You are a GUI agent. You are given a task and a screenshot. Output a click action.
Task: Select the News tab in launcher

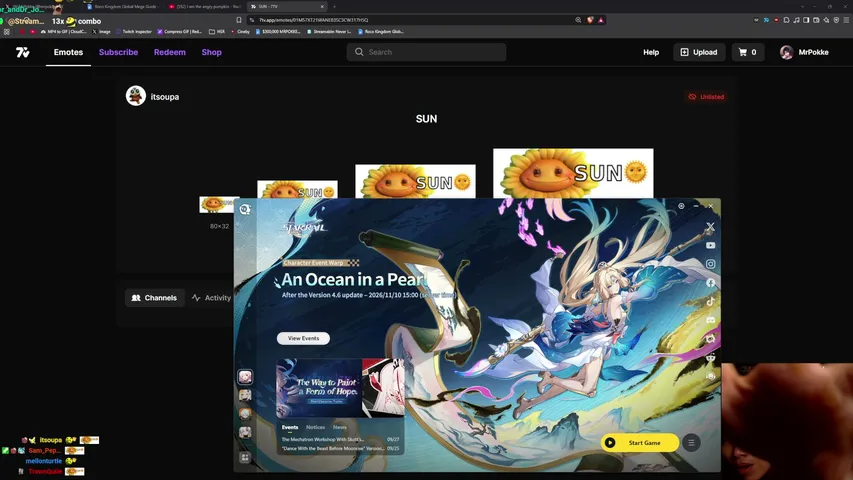point(339,427)
